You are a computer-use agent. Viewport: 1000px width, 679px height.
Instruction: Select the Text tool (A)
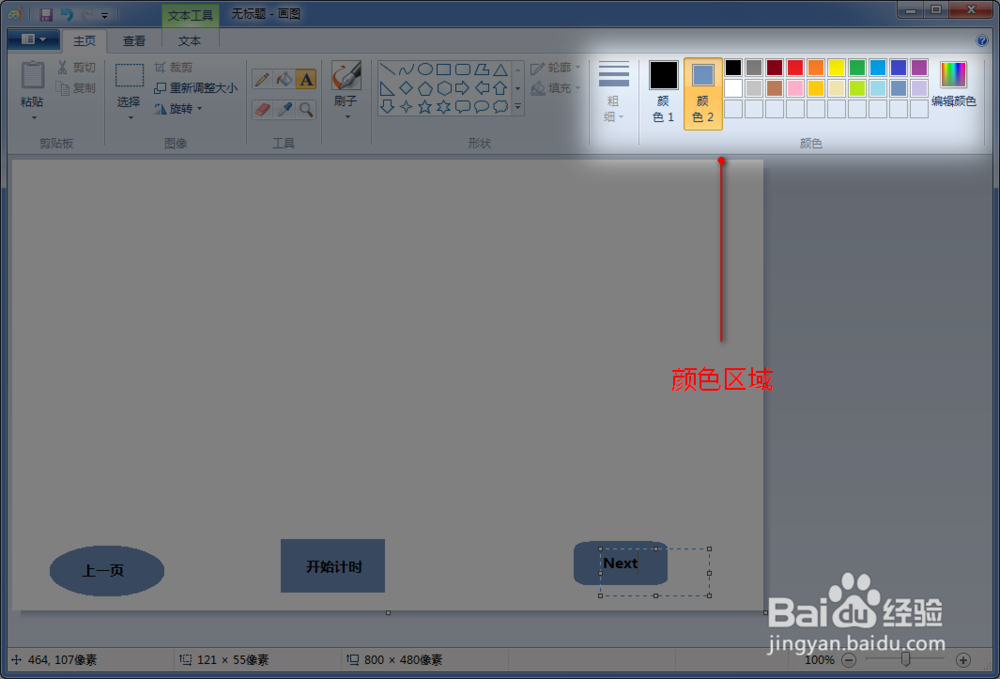[306, 79]
